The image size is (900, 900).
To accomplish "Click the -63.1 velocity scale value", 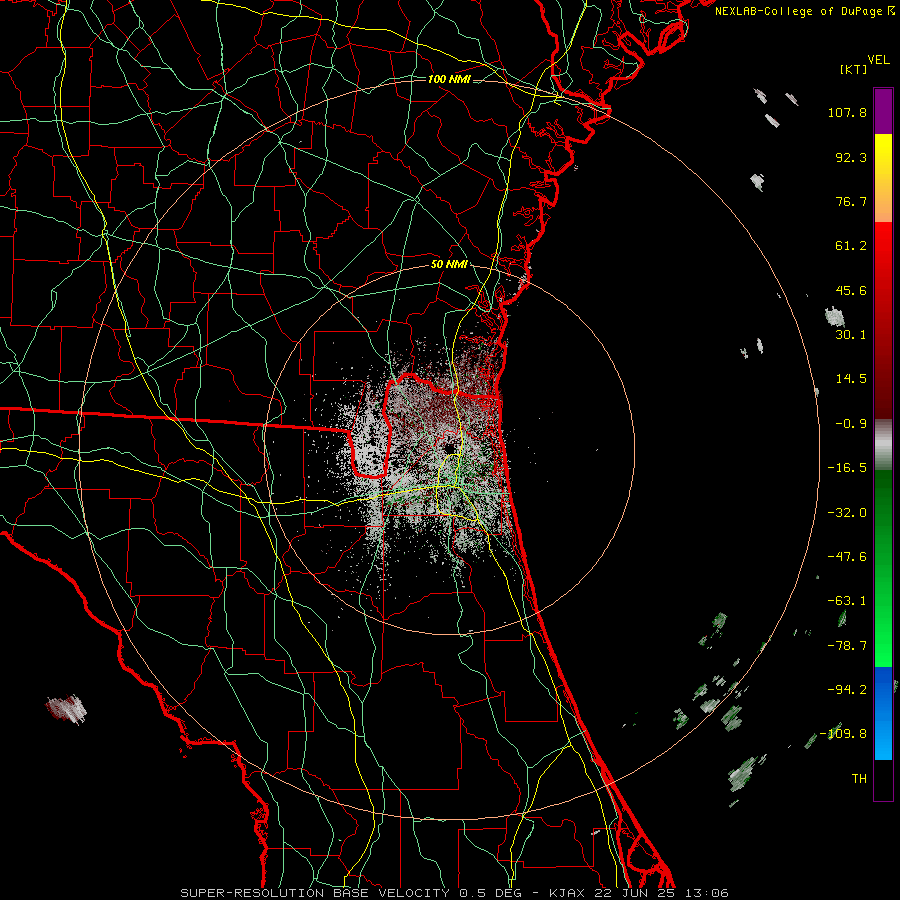I will tap(847, 601).
